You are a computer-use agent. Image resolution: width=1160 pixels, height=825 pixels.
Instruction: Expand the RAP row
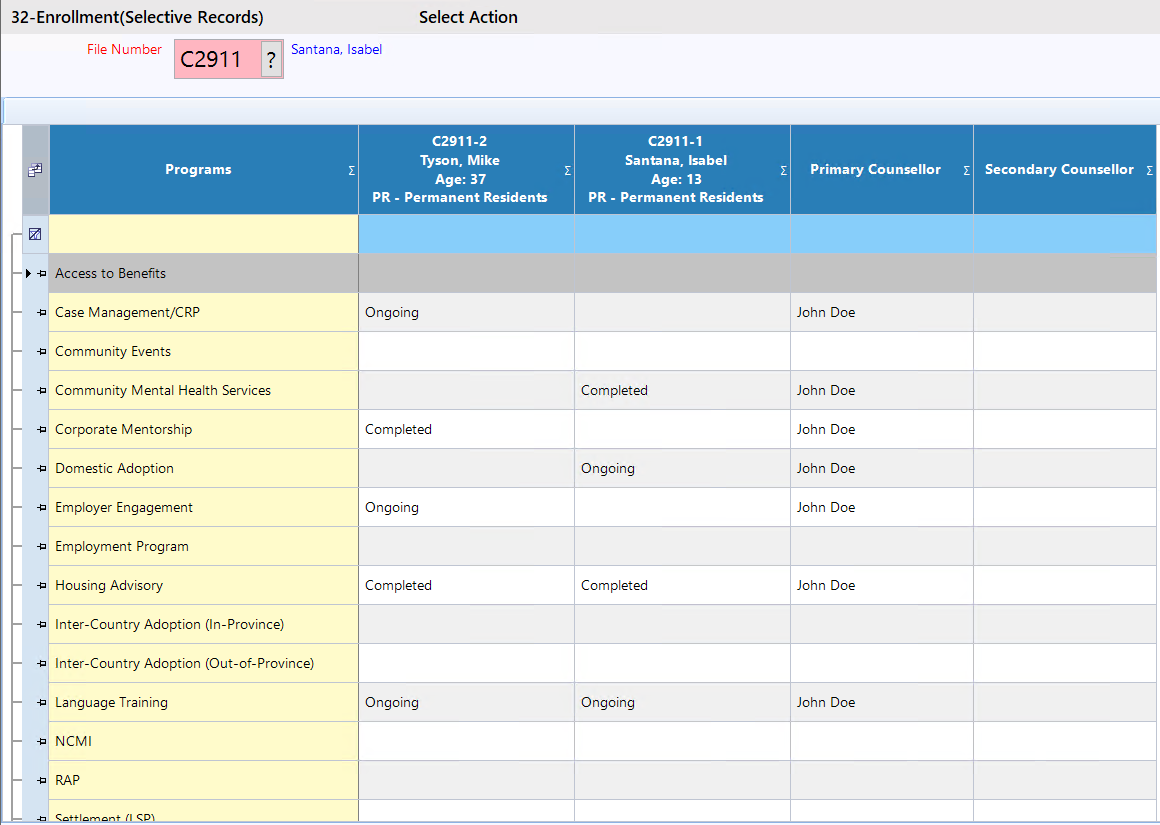tap(41, 781)
